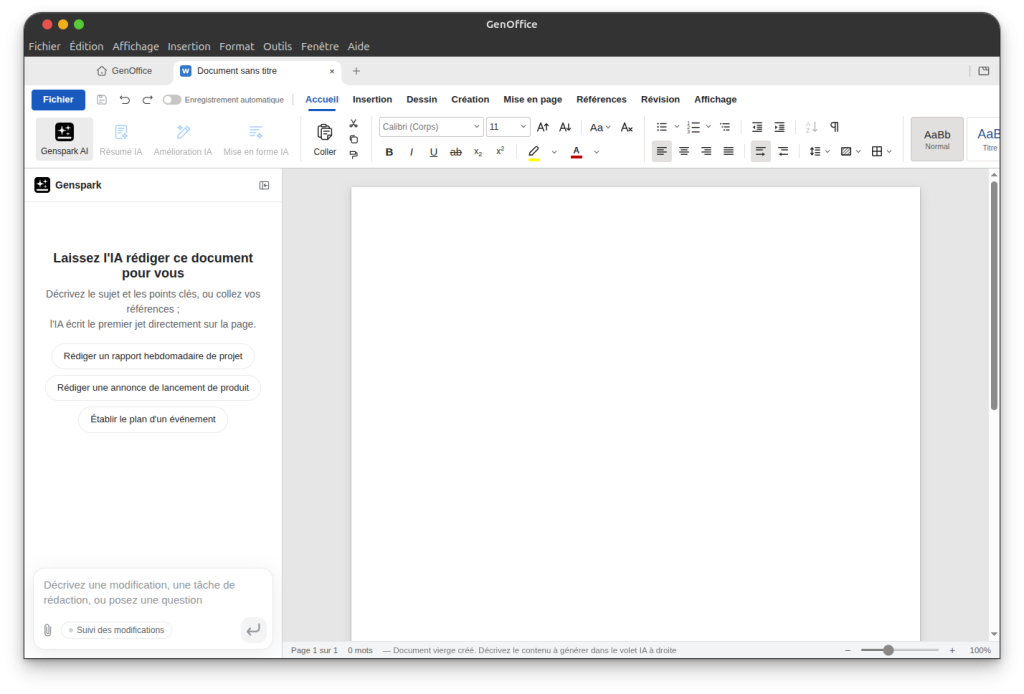The height and width of the screenshot is (694, 1024).
Task: Decrease font size with A-down icon
Action: (x=566, y=127)
